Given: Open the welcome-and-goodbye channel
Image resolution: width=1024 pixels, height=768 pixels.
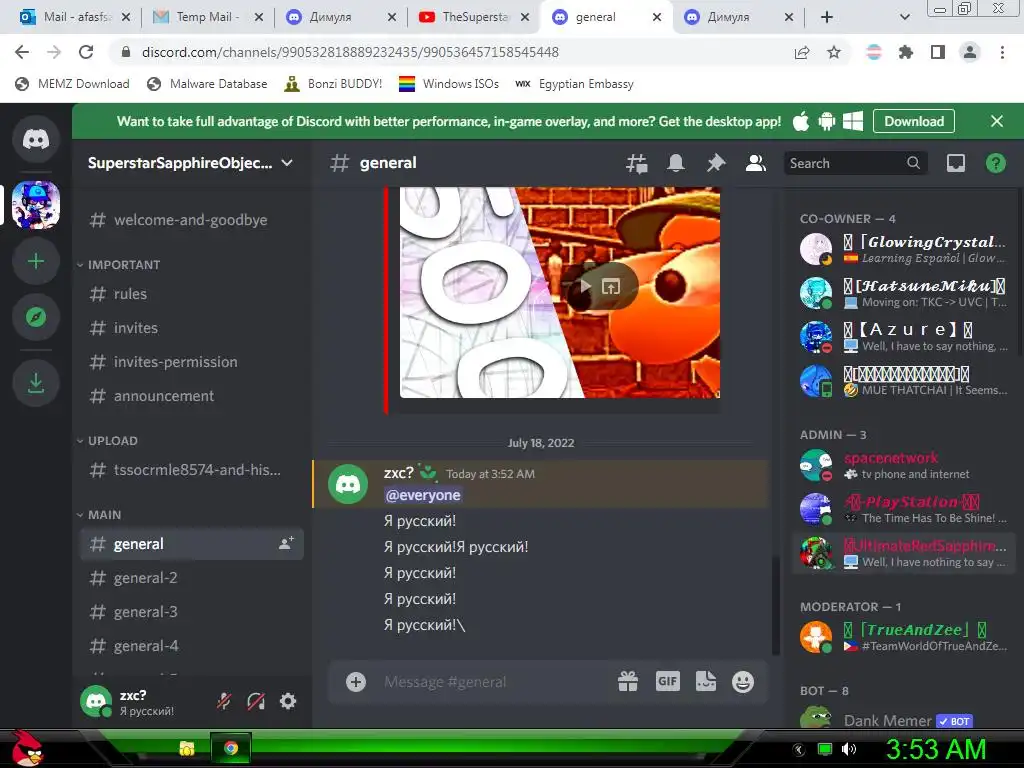Looking at the screenshot, I should click(191, 220).
